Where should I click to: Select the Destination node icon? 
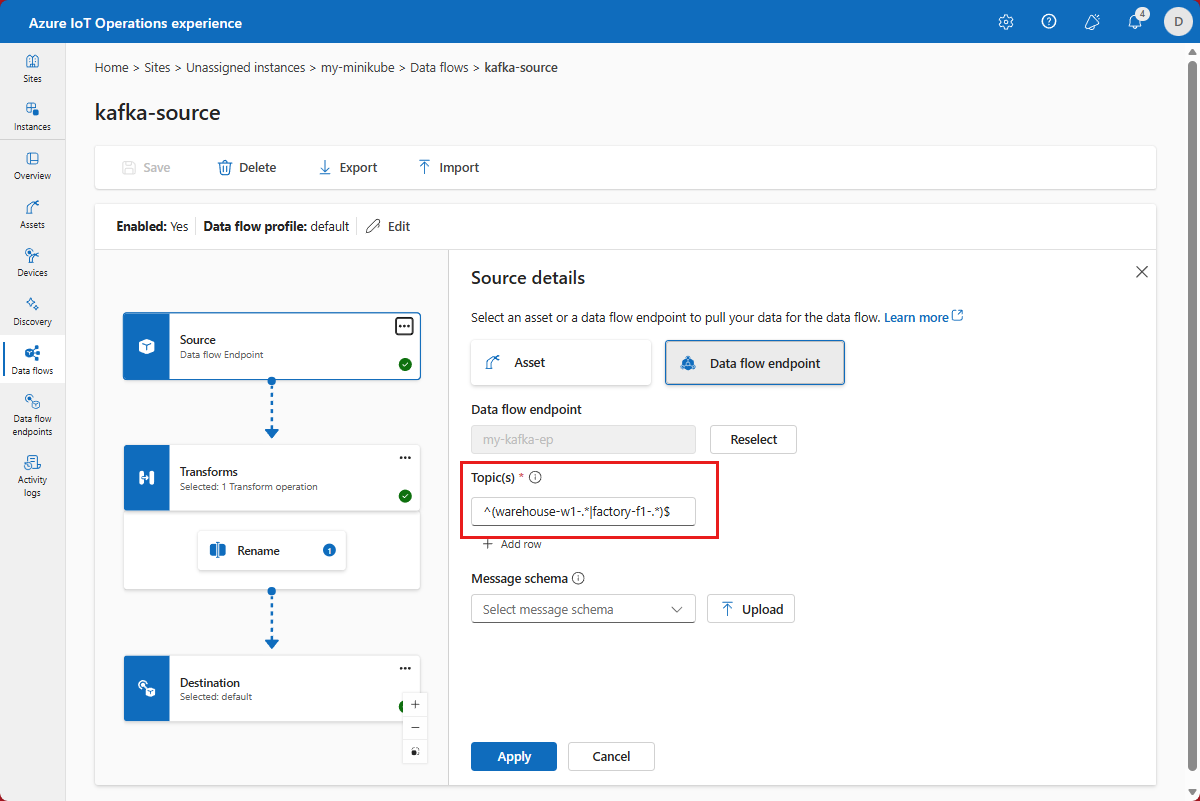[147, 688]
